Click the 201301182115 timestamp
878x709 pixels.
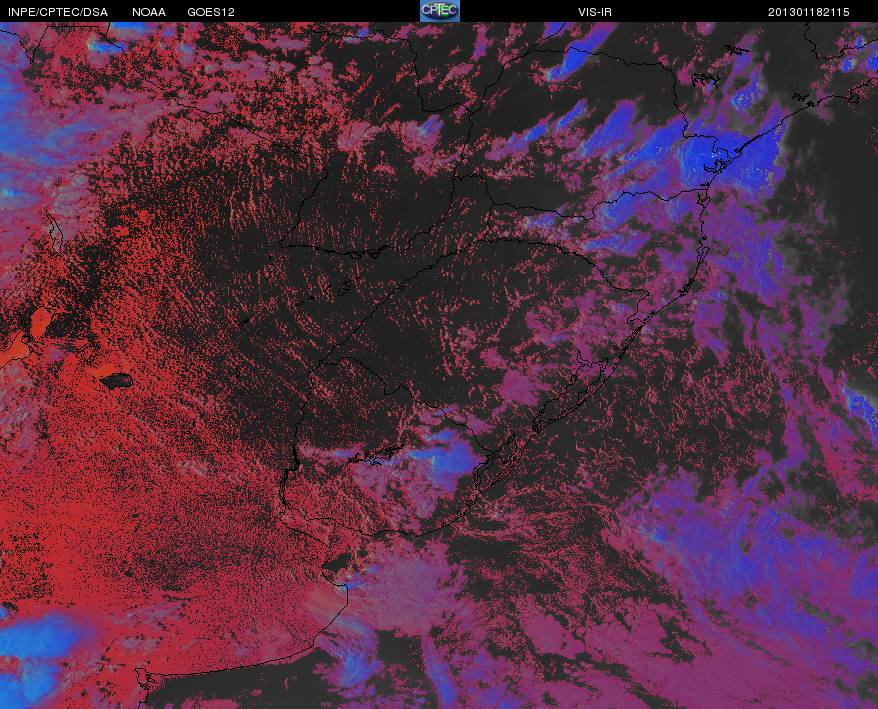click(809, 12)
